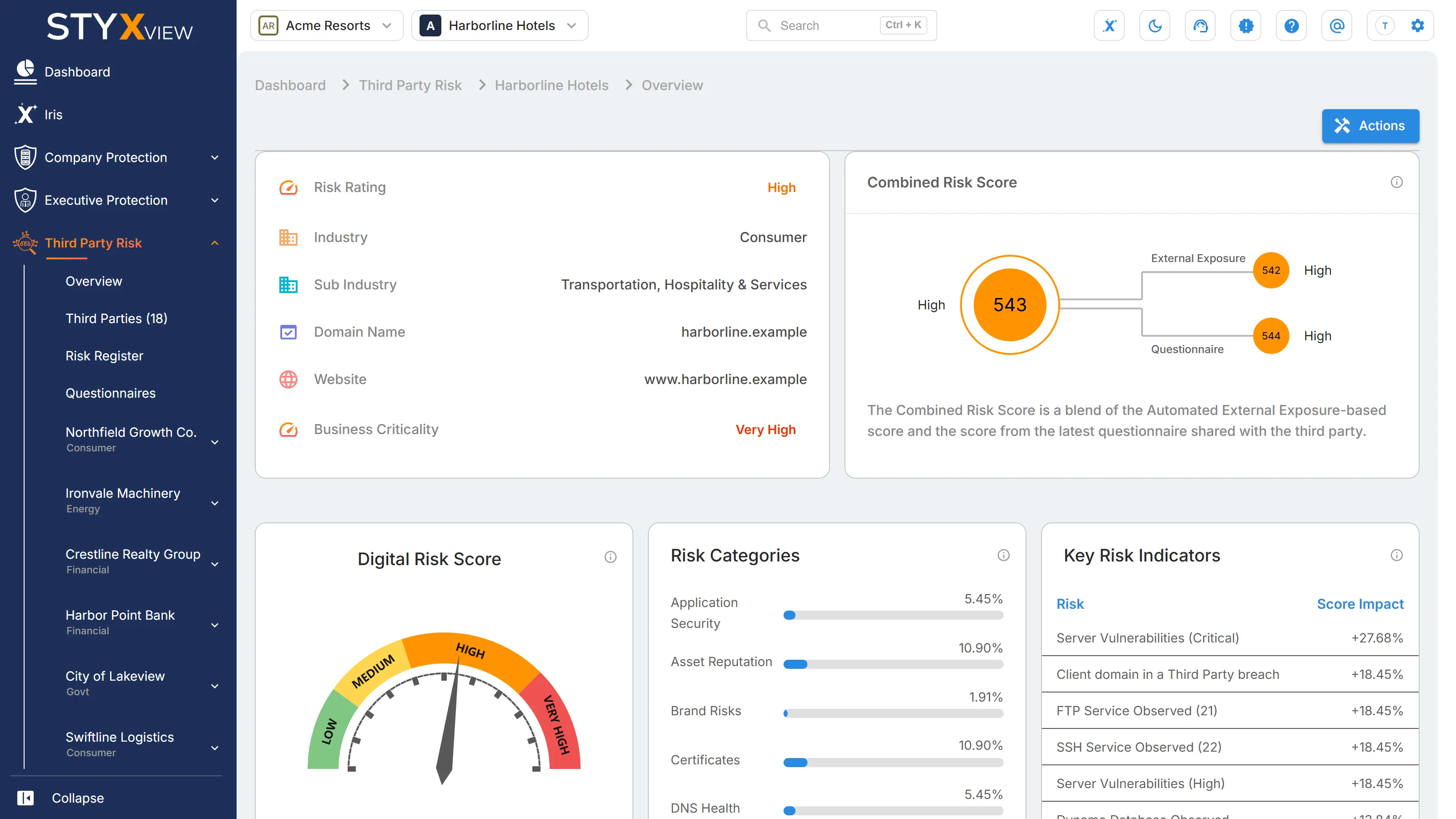Open the Iris assistant from the top bar
Viewport: 1456px width, 819px height.
tap(1109, 25)
